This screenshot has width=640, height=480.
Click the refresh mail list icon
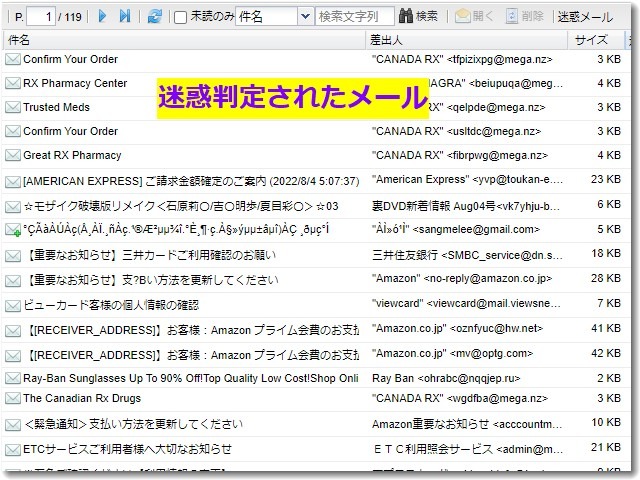154,16
